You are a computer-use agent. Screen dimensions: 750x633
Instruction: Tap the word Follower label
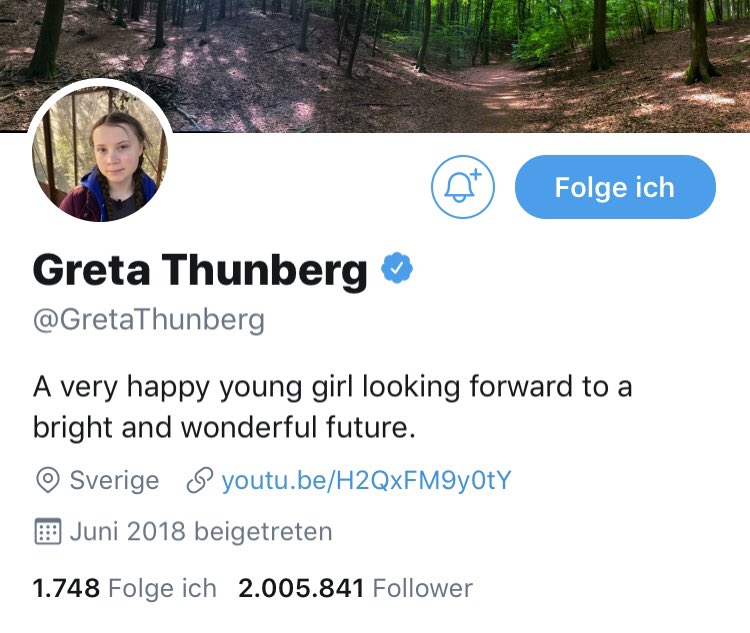[x=423, y=588]
